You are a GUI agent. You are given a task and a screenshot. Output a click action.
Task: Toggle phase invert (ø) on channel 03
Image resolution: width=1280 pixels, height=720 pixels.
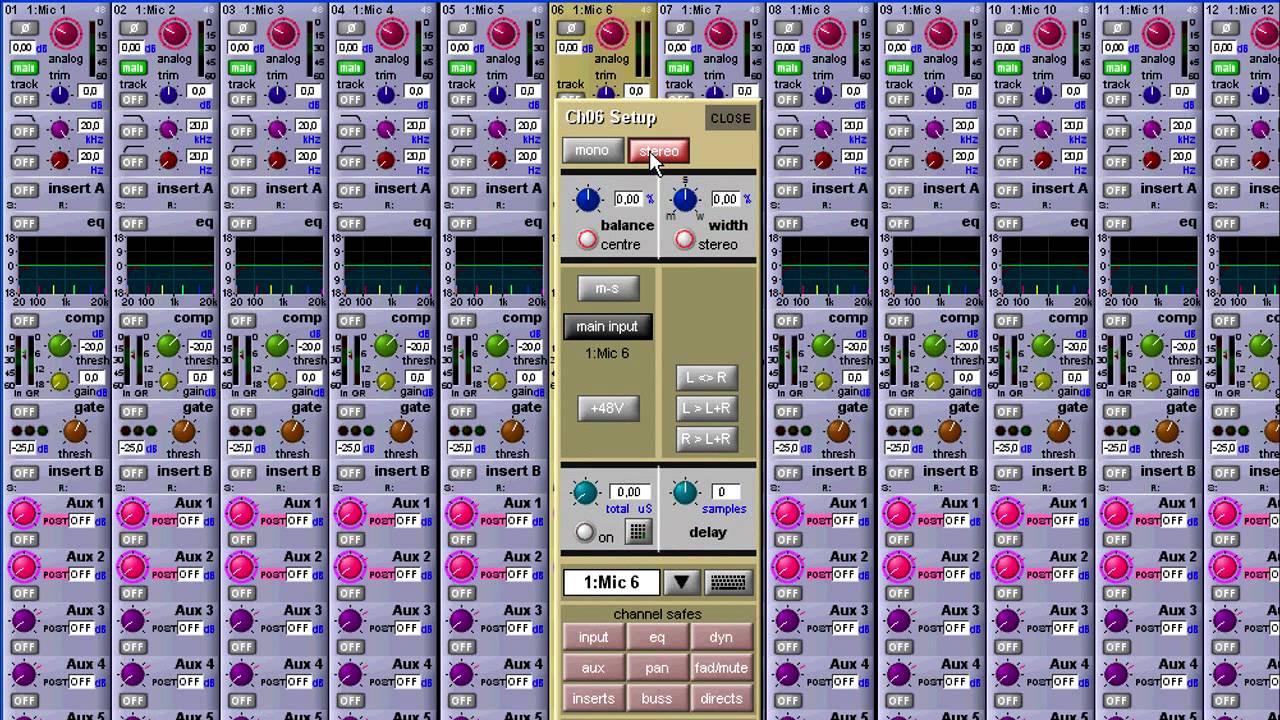pyautogui.click(x=242, y=29)
